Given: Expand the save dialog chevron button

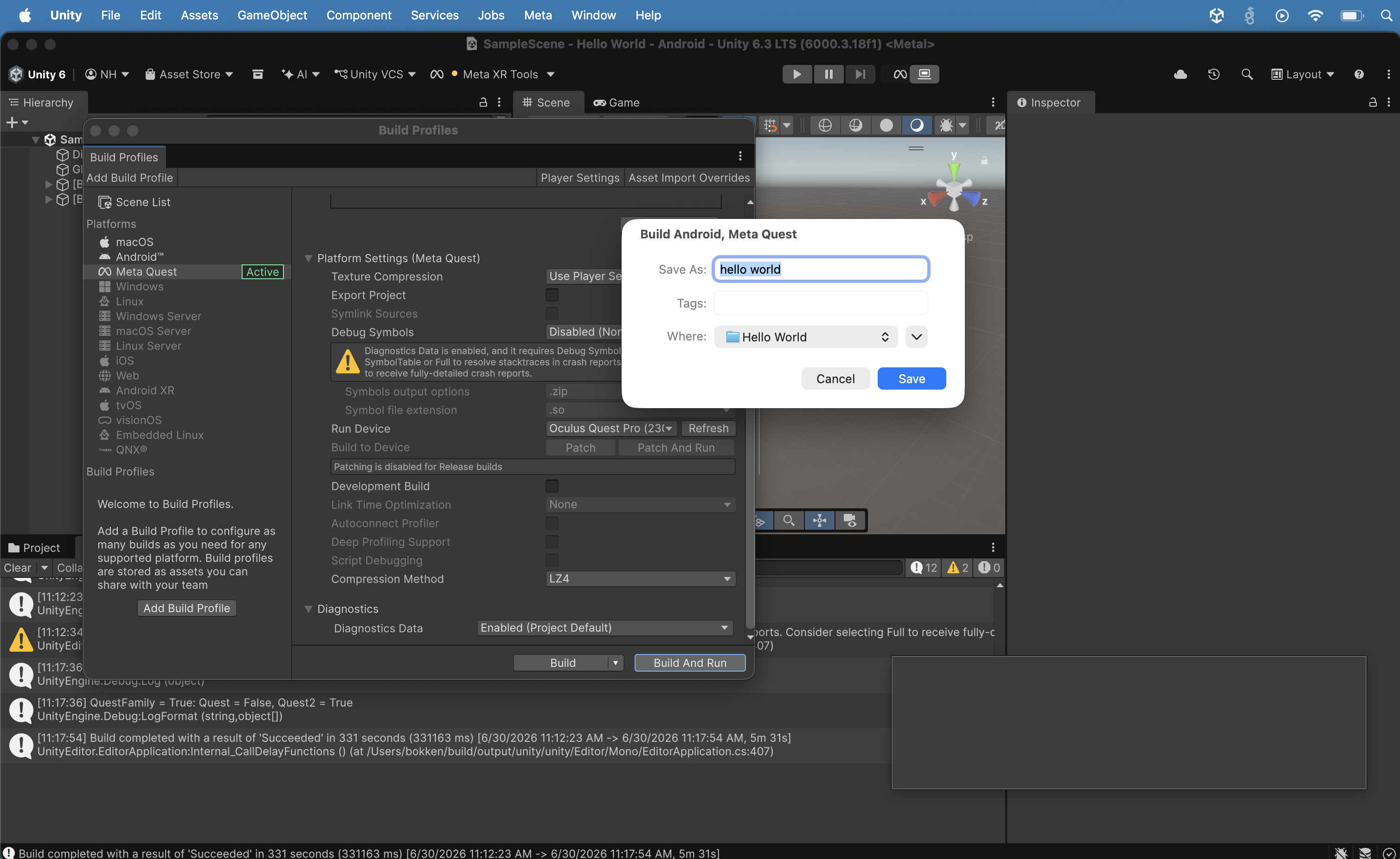Looking at the screenshot, I should (x=916, y=337).
